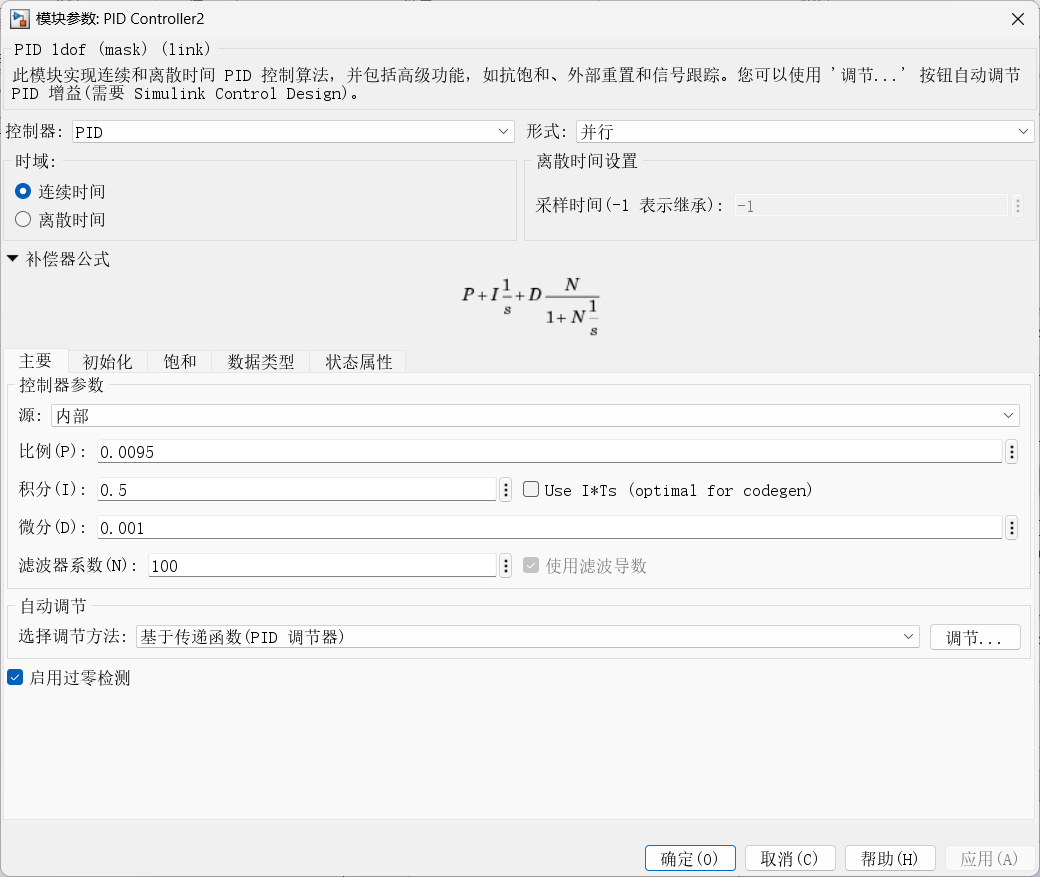Collapse the 补偿器公式 section
1040x877 pixels.
point(13,260)
